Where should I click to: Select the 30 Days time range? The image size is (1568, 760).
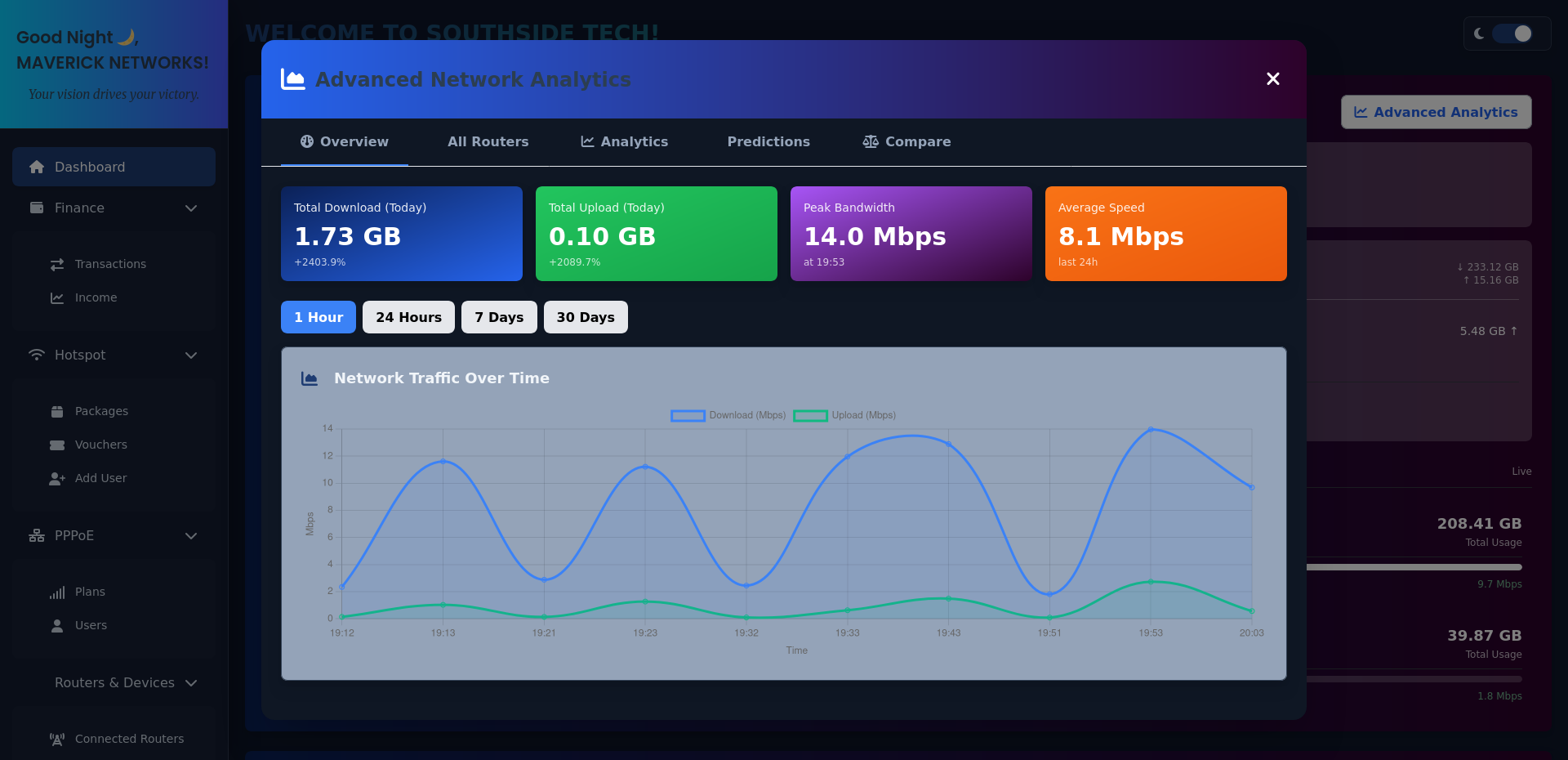point(586,317)
